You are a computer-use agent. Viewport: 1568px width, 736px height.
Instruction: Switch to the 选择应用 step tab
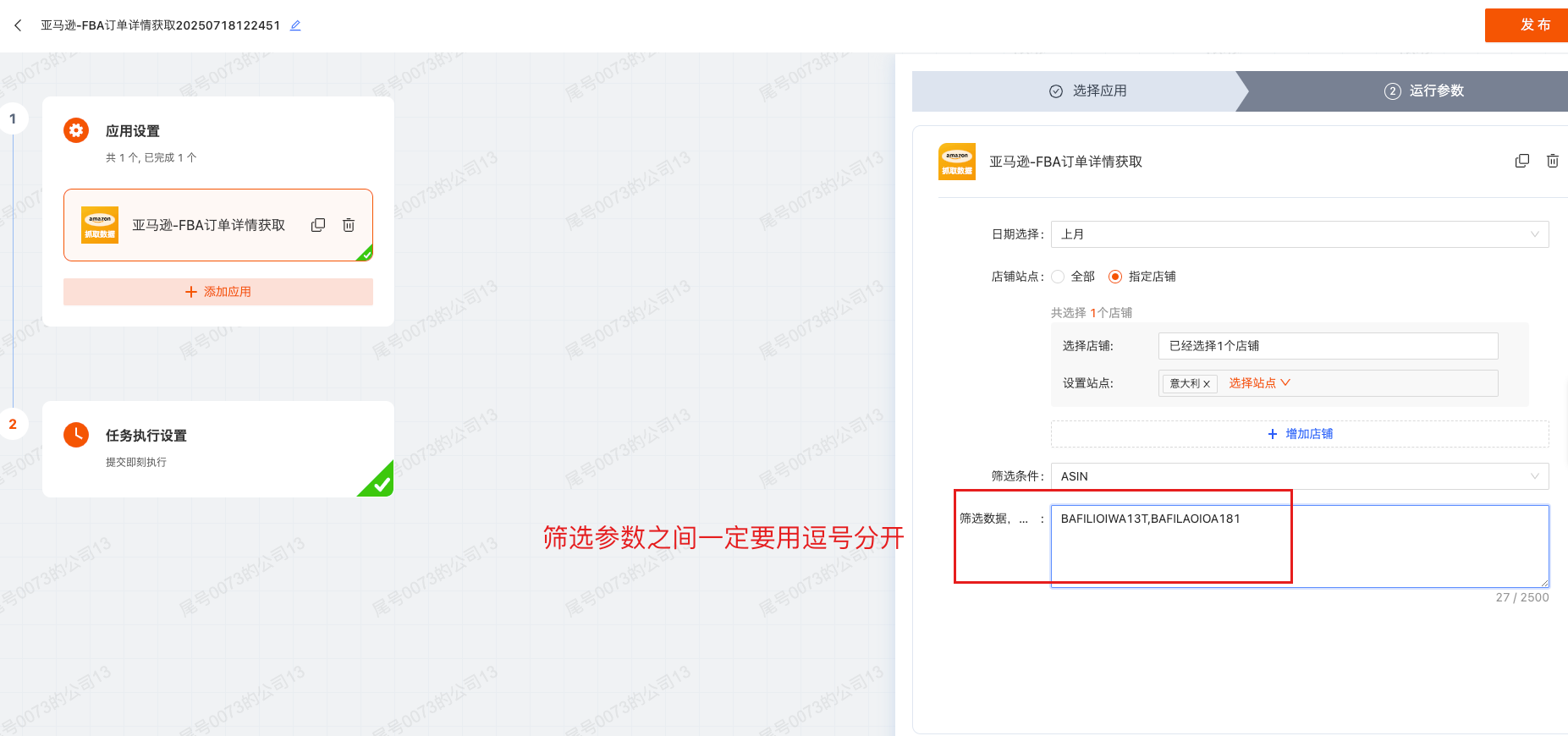[1088, 91]
